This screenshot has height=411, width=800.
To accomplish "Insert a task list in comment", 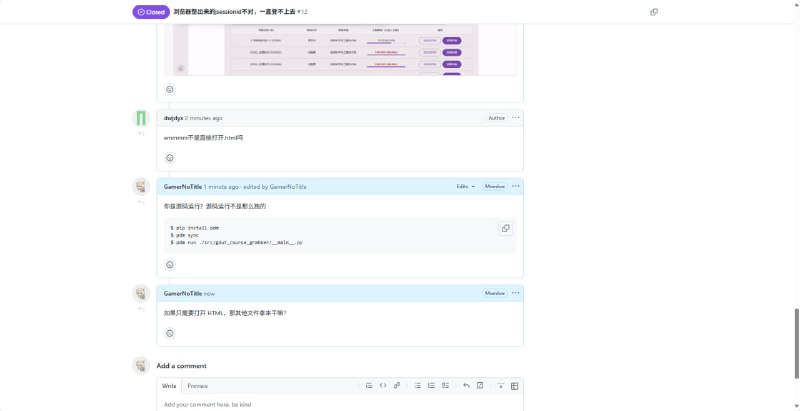I will pos(446,385).
